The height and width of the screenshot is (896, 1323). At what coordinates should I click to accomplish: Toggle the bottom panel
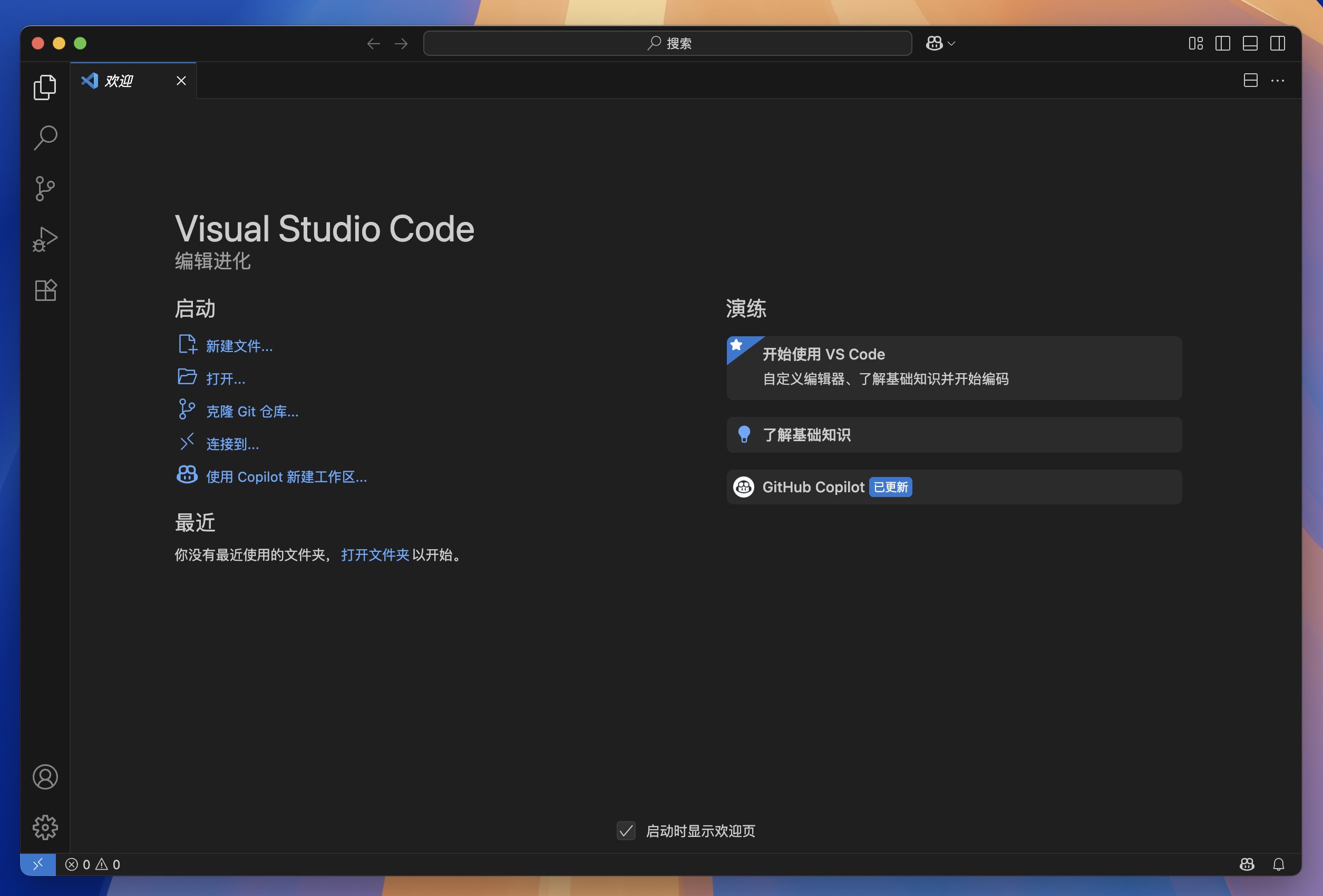[x=1250, y=43]
